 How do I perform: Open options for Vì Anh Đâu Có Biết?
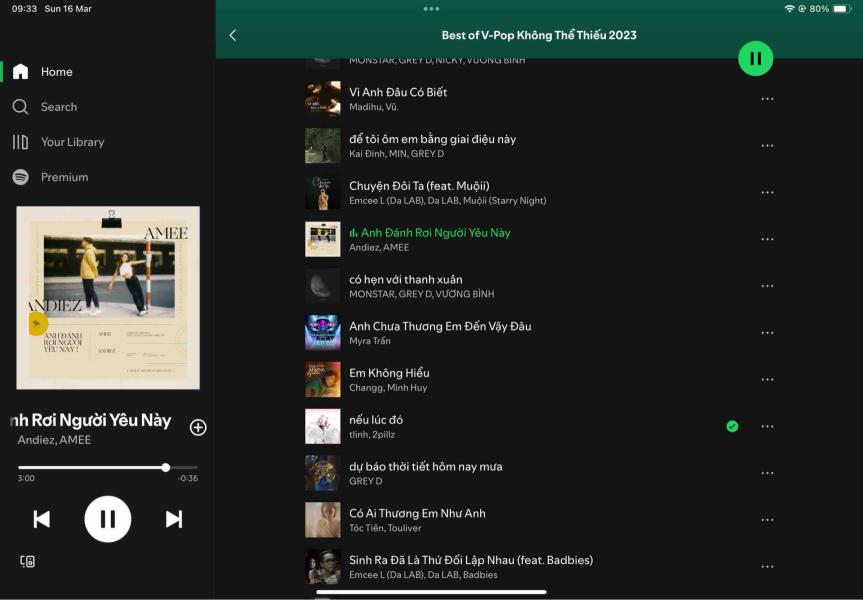(x=767, y=99)
